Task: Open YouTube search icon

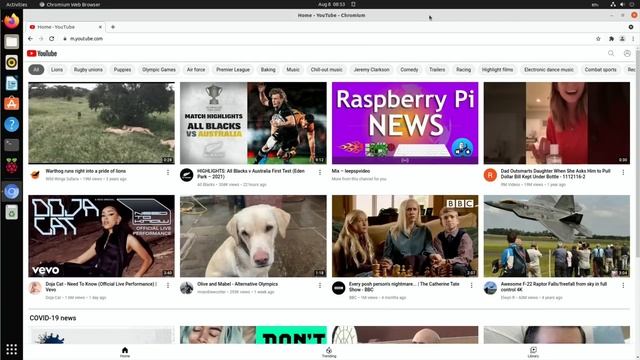Action: click(x=611, y=53)
